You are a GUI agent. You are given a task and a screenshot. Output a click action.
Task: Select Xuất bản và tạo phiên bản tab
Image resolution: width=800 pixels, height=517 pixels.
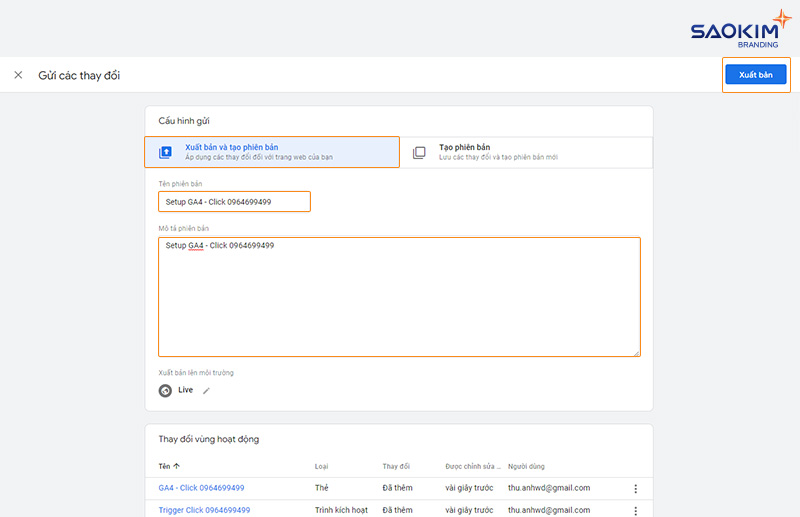click(x=272, y=152)
